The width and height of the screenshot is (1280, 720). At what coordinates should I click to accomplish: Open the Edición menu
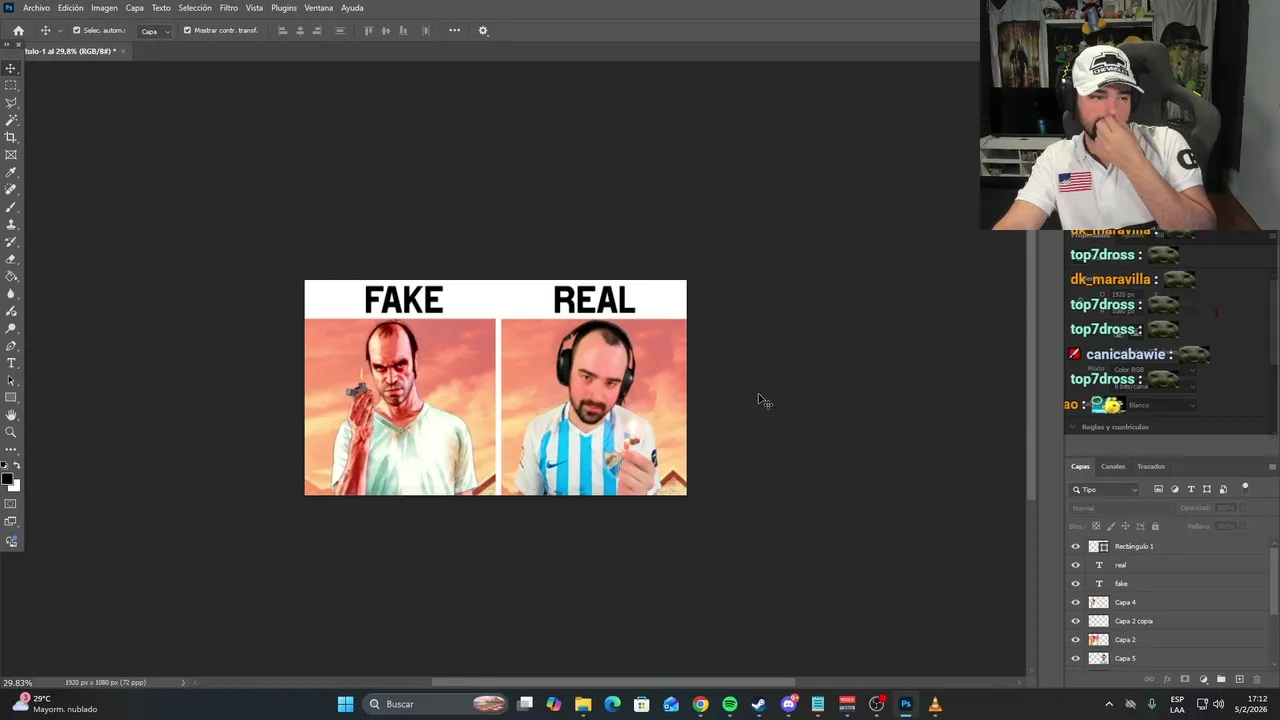pyautogui.click(x=70, y=8)
